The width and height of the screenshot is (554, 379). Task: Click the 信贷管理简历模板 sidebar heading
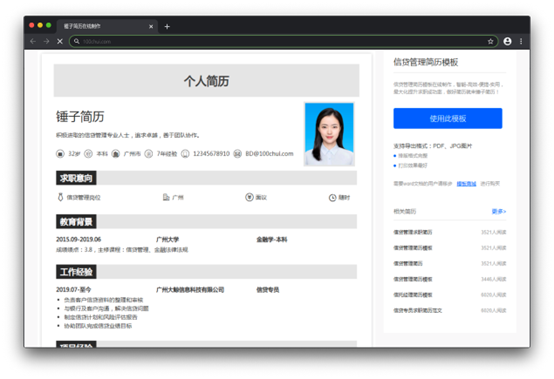click(426, 62)
